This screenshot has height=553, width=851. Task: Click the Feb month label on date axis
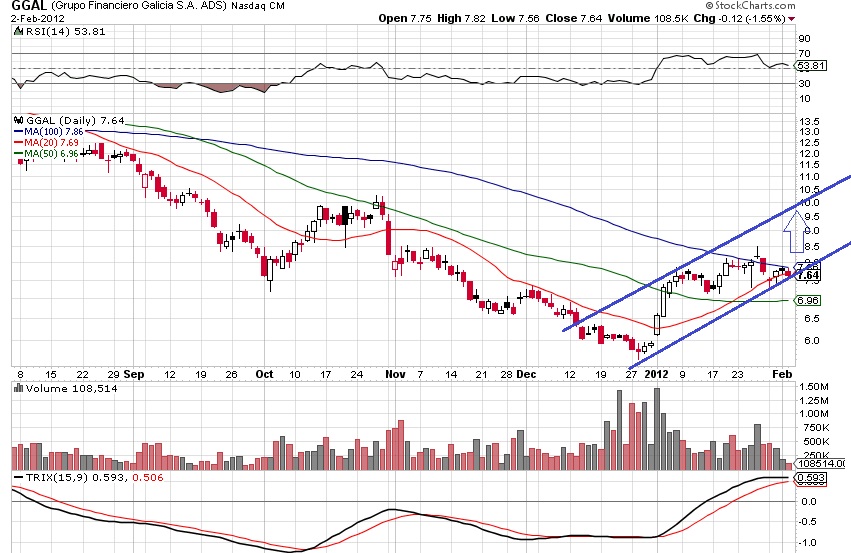tap(782, 374)
